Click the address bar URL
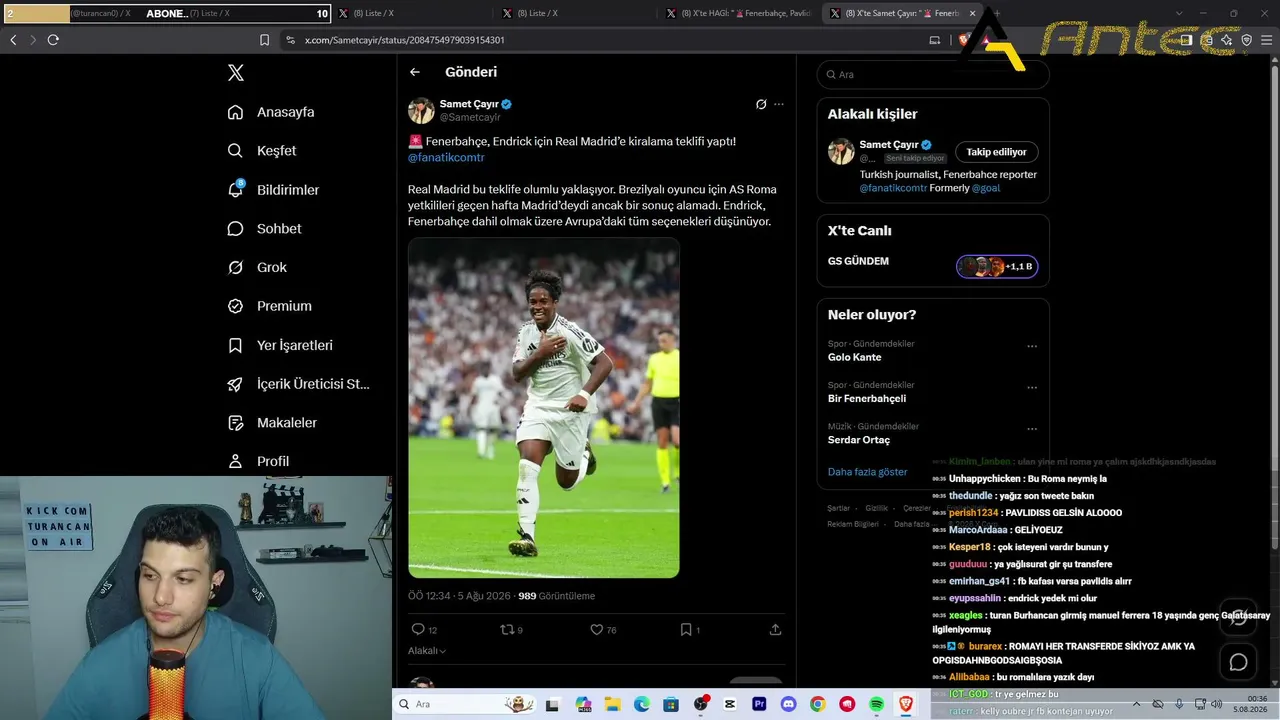 click(x=404, y=40)
